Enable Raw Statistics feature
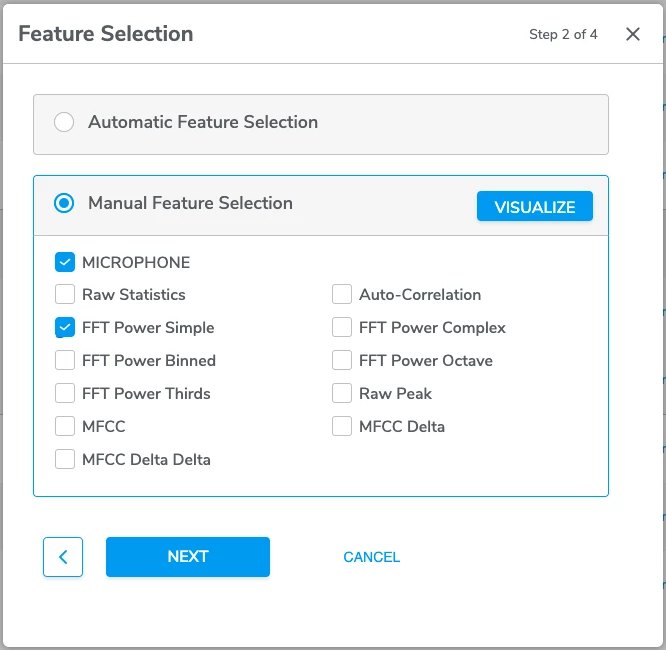Viewport: 666px width, 650px height. (65, 294)
